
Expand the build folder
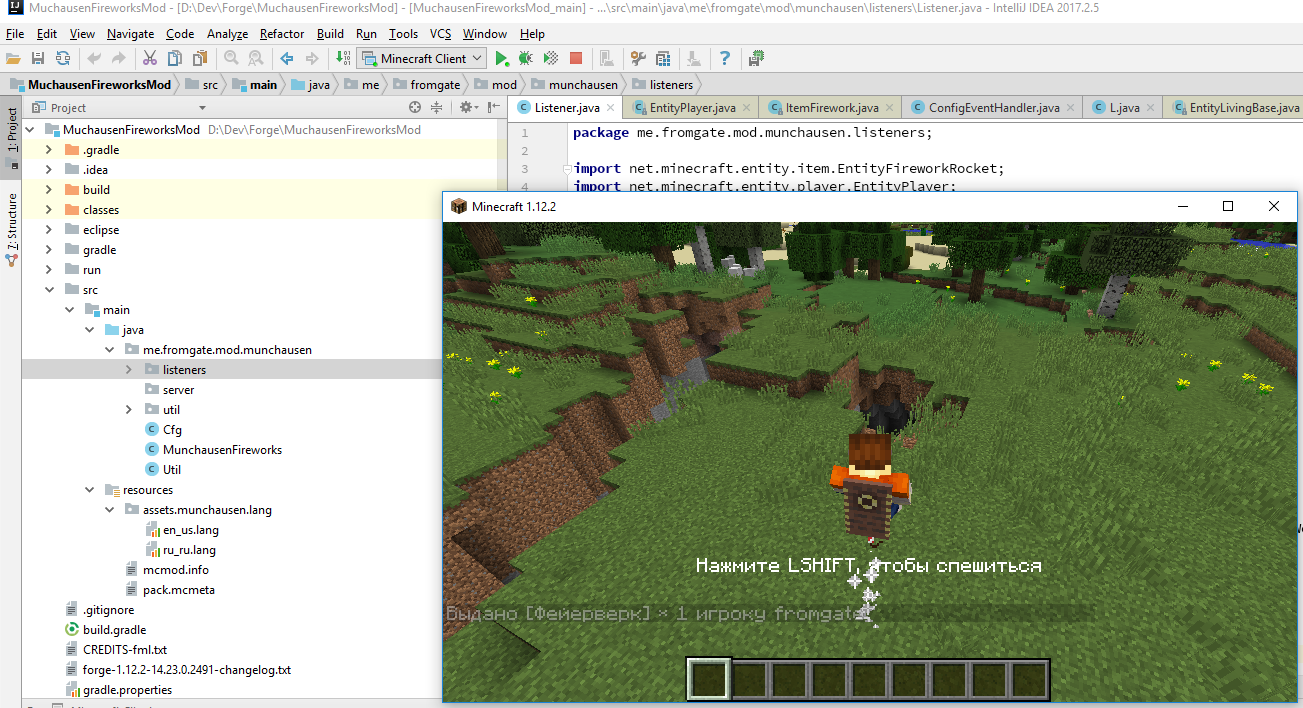48,190
